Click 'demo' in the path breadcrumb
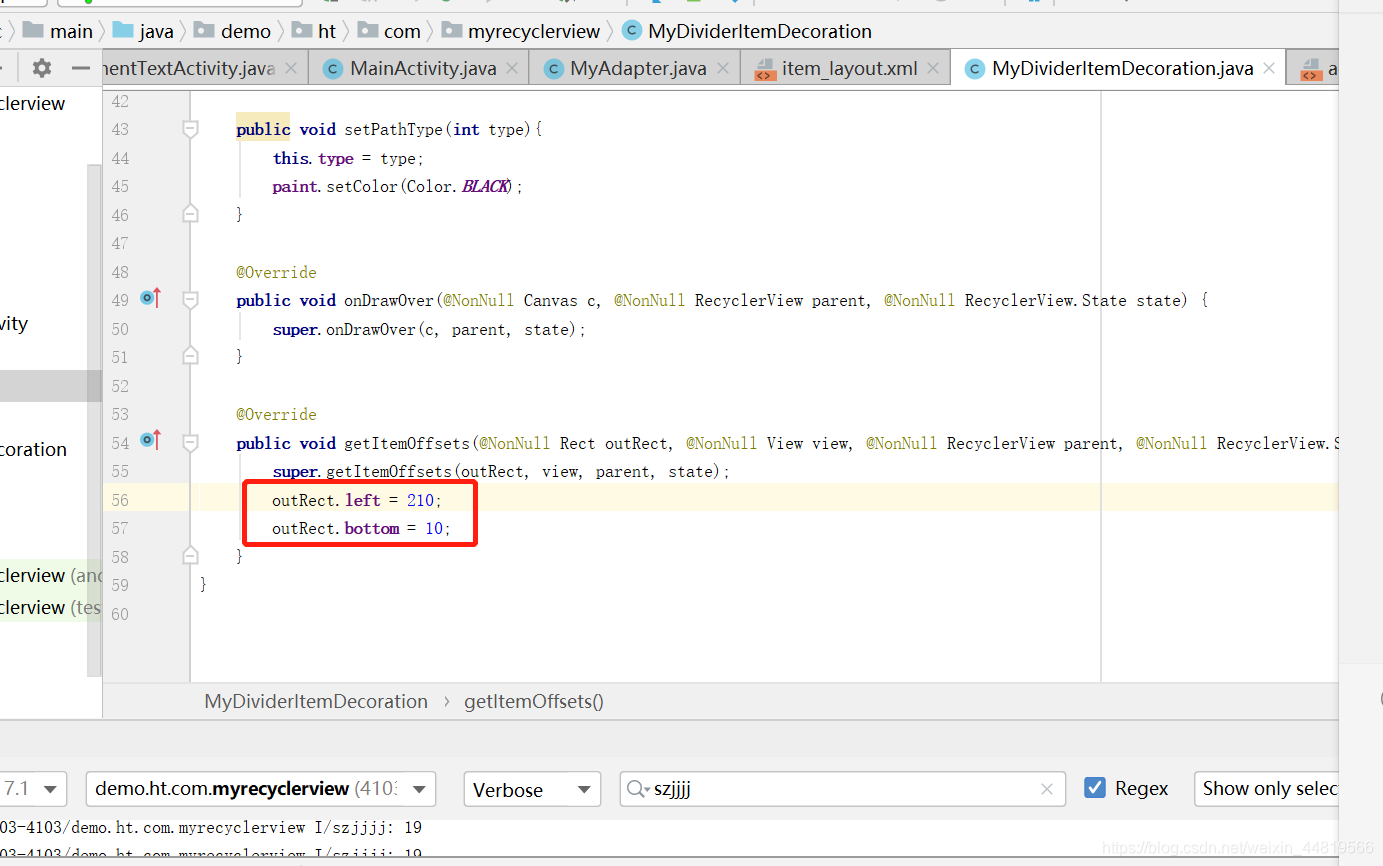This screenshot has width=1383, height=866. coord(246,31)
